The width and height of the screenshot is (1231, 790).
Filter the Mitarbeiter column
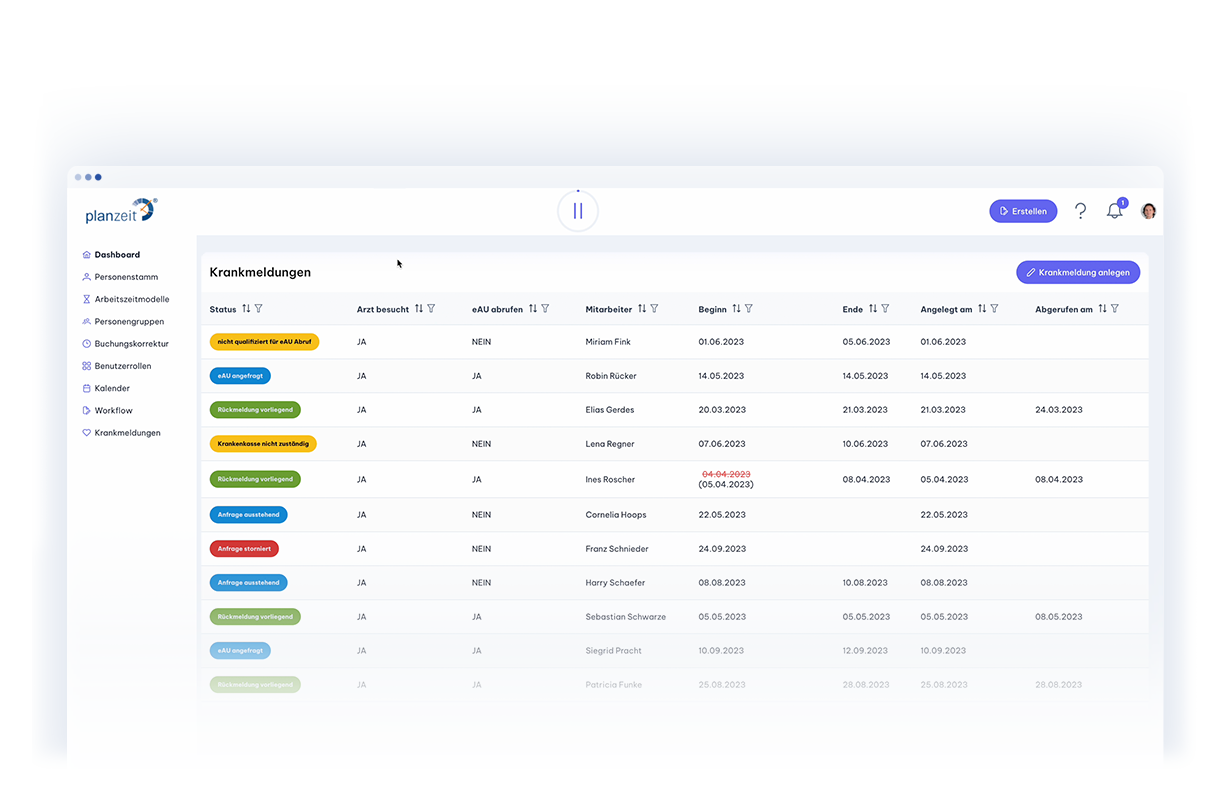tap(654, 309)
